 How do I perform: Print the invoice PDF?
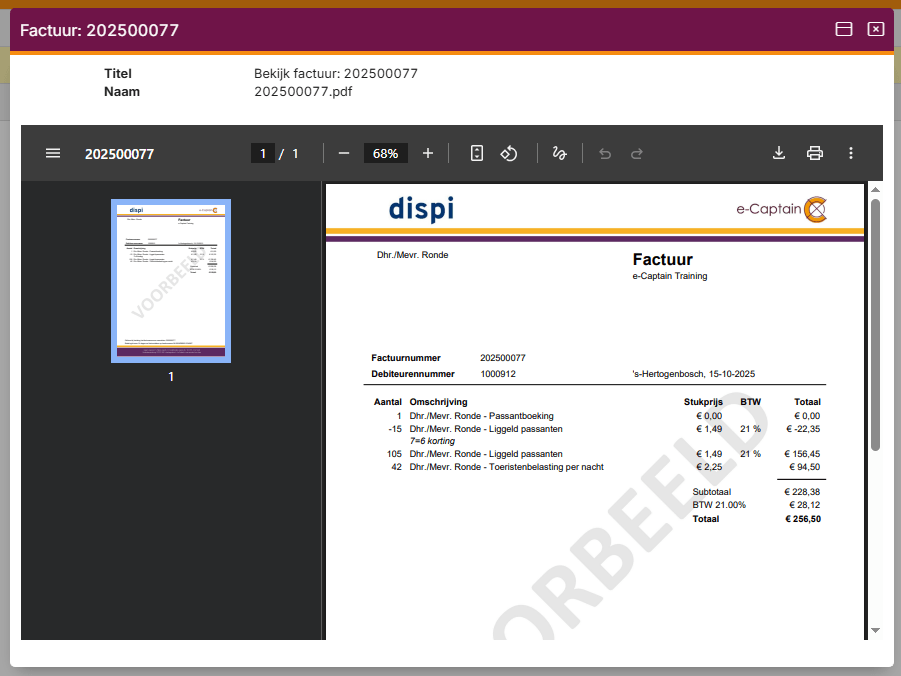[x=815, y=153]
